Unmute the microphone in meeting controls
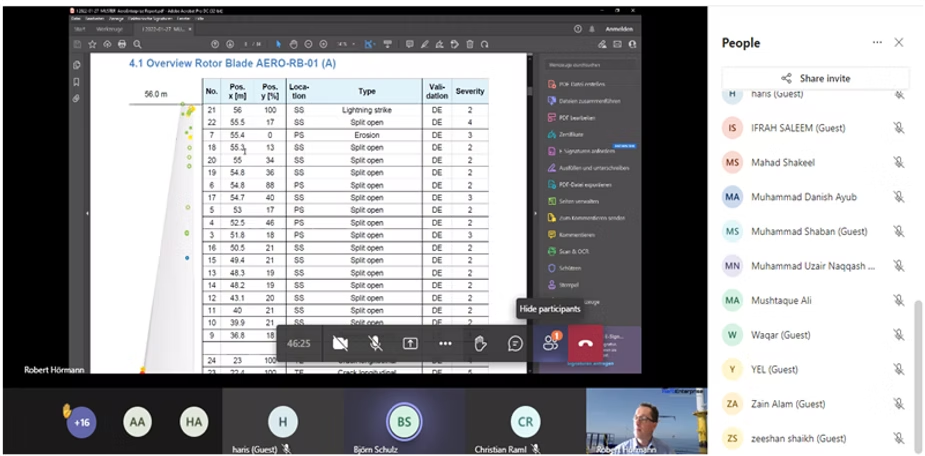The height and width of the screenshot is (456, 925). [375, 343]
